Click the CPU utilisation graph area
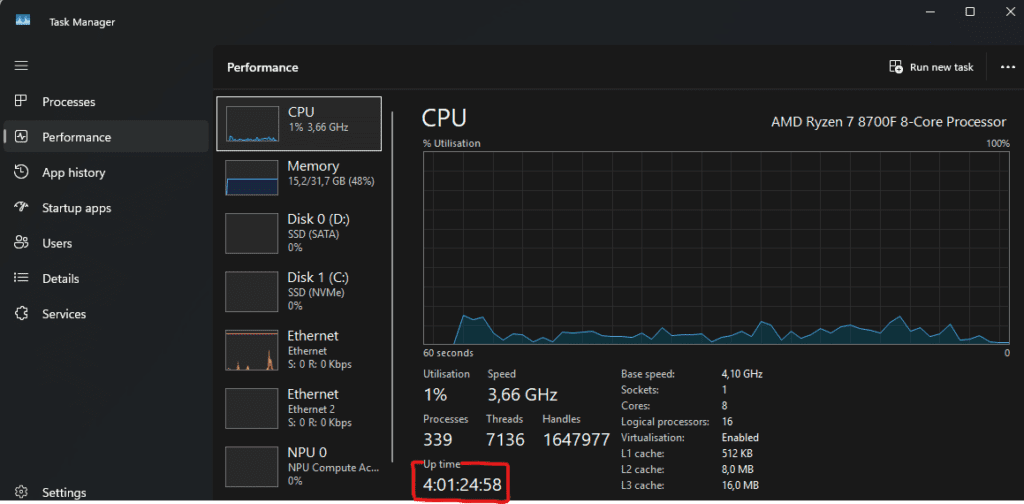 tap(716, 246)
